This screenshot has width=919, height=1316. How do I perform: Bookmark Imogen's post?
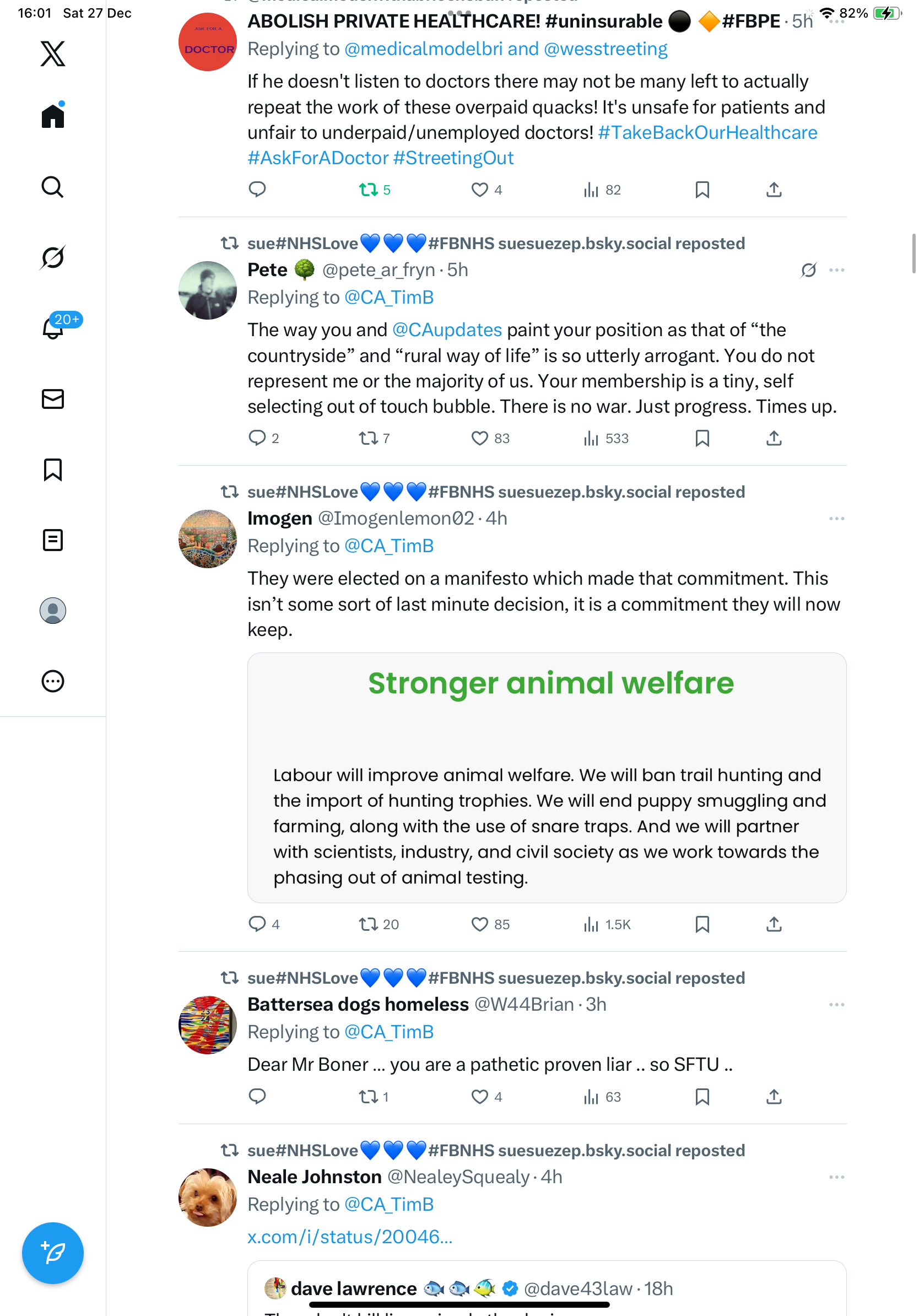702,924
